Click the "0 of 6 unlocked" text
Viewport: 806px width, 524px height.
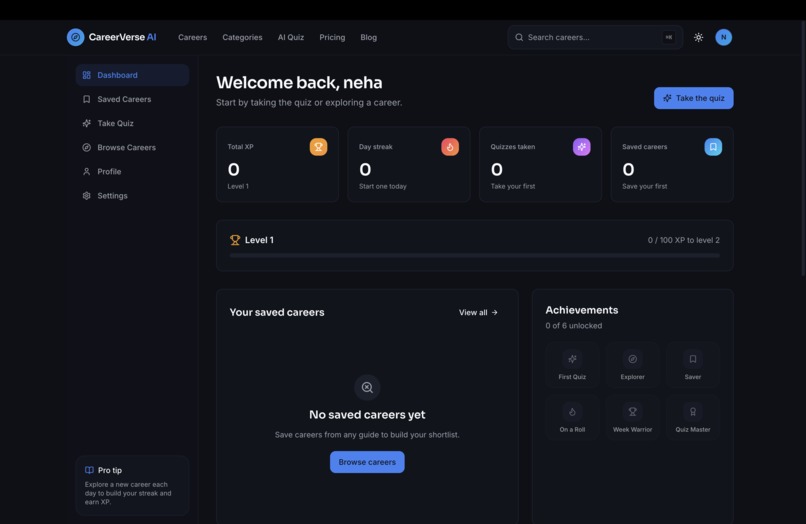574,326
